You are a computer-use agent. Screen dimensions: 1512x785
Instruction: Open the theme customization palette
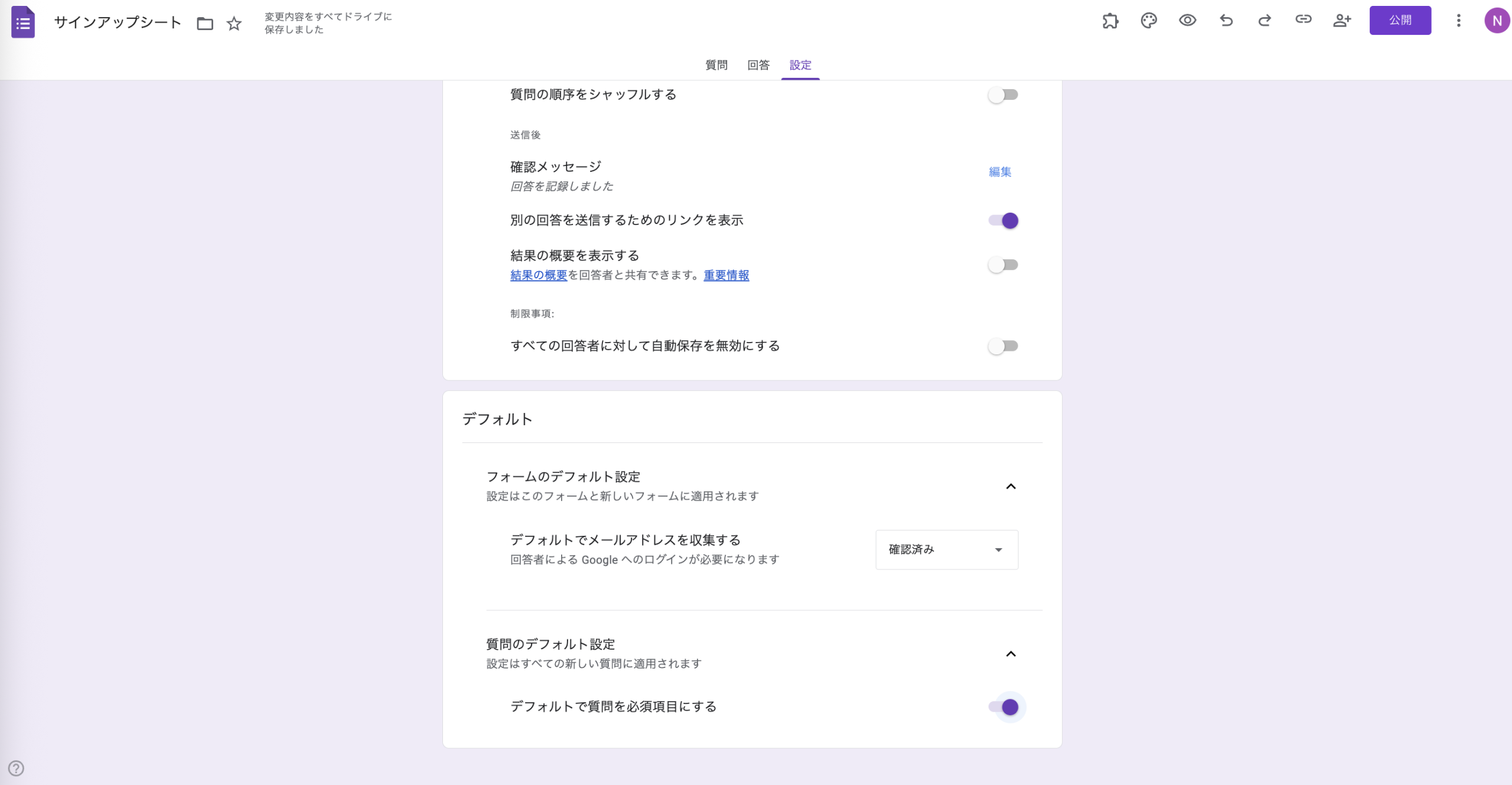(1149, 21)
